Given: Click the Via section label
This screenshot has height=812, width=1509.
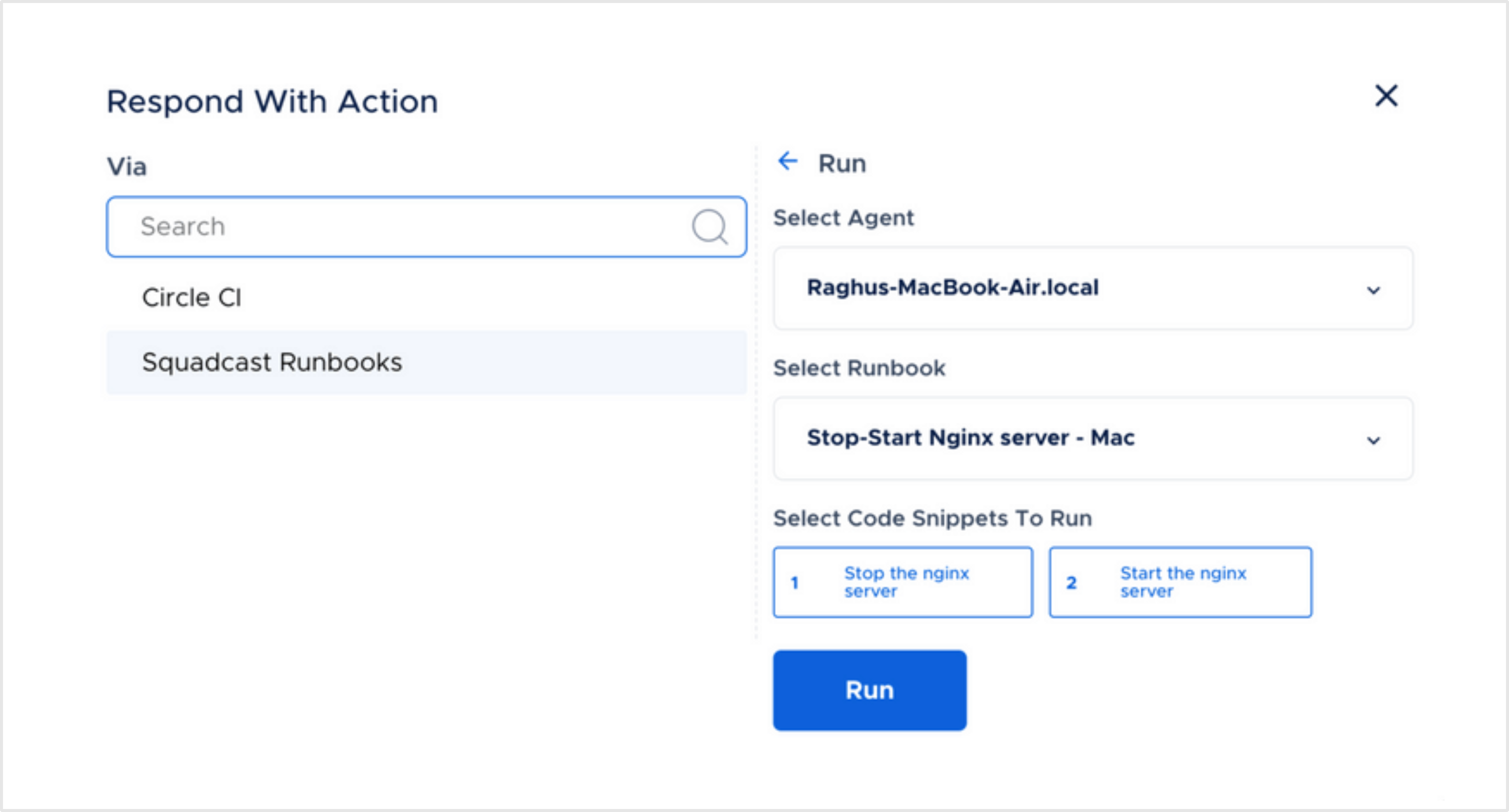Looking at the screenshot, I should pos(127,166).
